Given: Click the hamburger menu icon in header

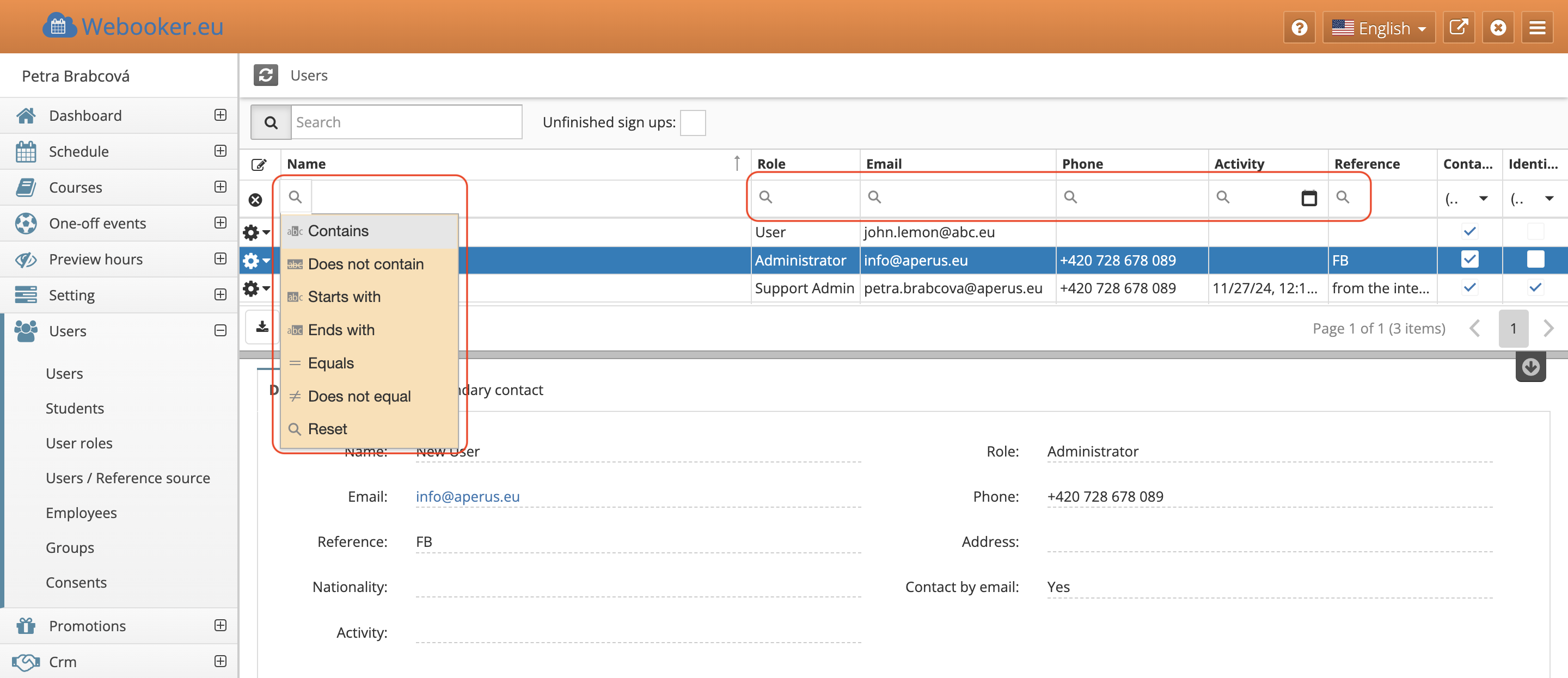Looking at the screenshot, I should click(1537, 28).
